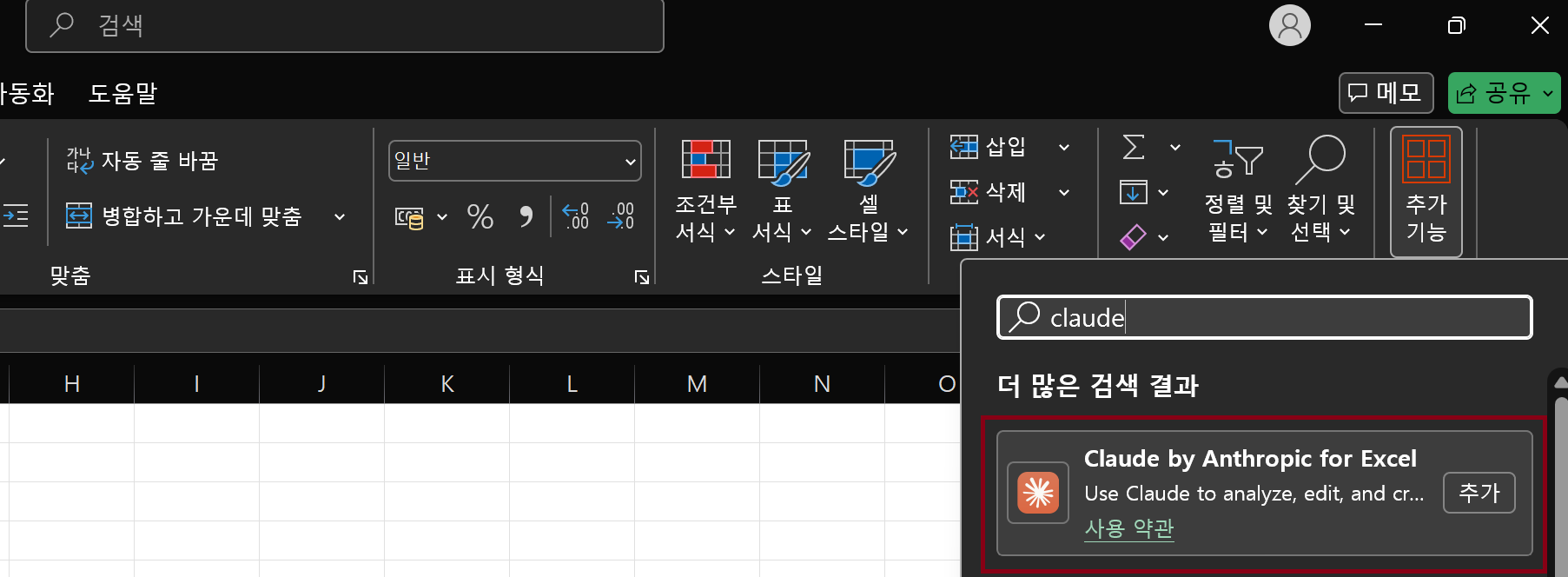Click Increase Decimal icon
Viewport: 1568px width, 577px height.
pyautogui.click(x=575, y=216)
